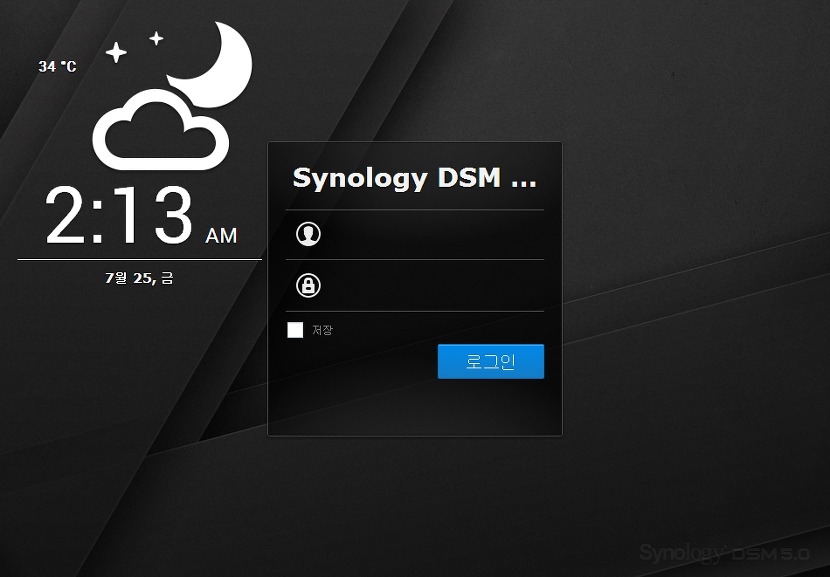Click the 2:13 AM clock display

click(x=141, y=216)
